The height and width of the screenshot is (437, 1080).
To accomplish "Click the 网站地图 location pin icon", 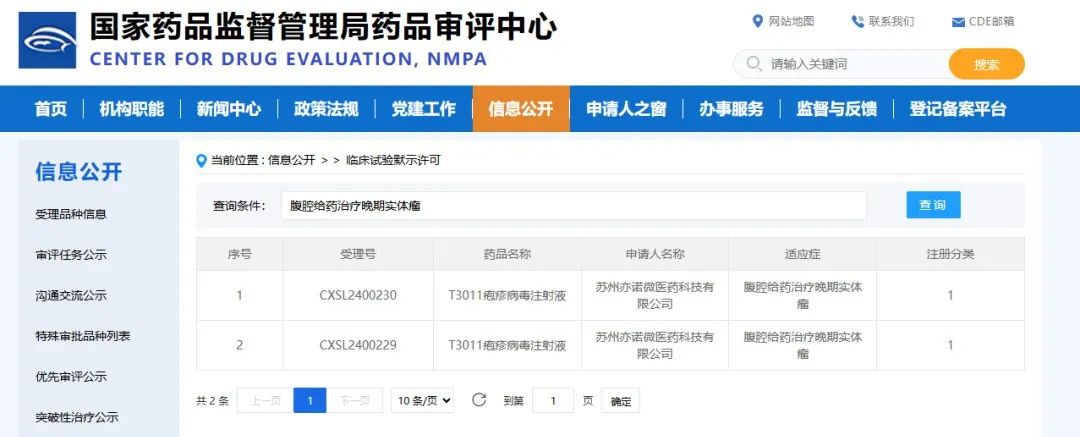I will click(758, 21).
